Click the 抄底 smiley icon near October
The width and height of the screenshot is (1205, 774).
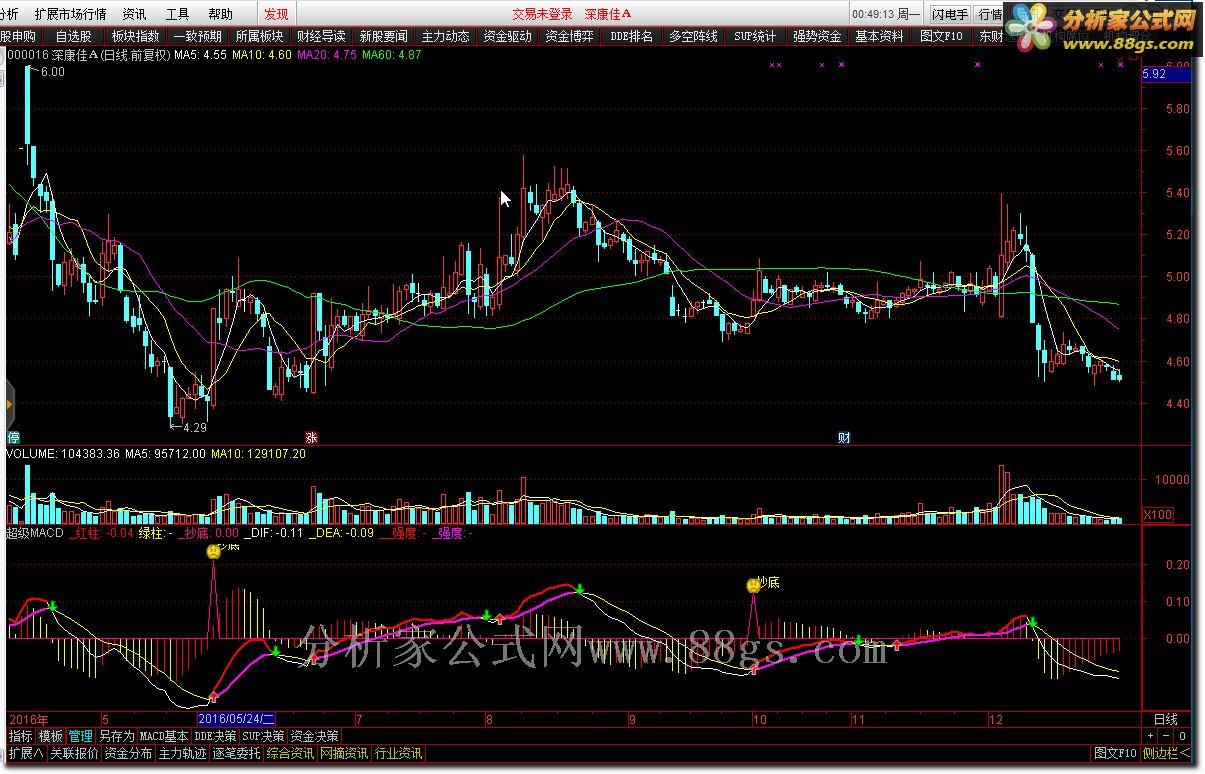click(753, 585)
